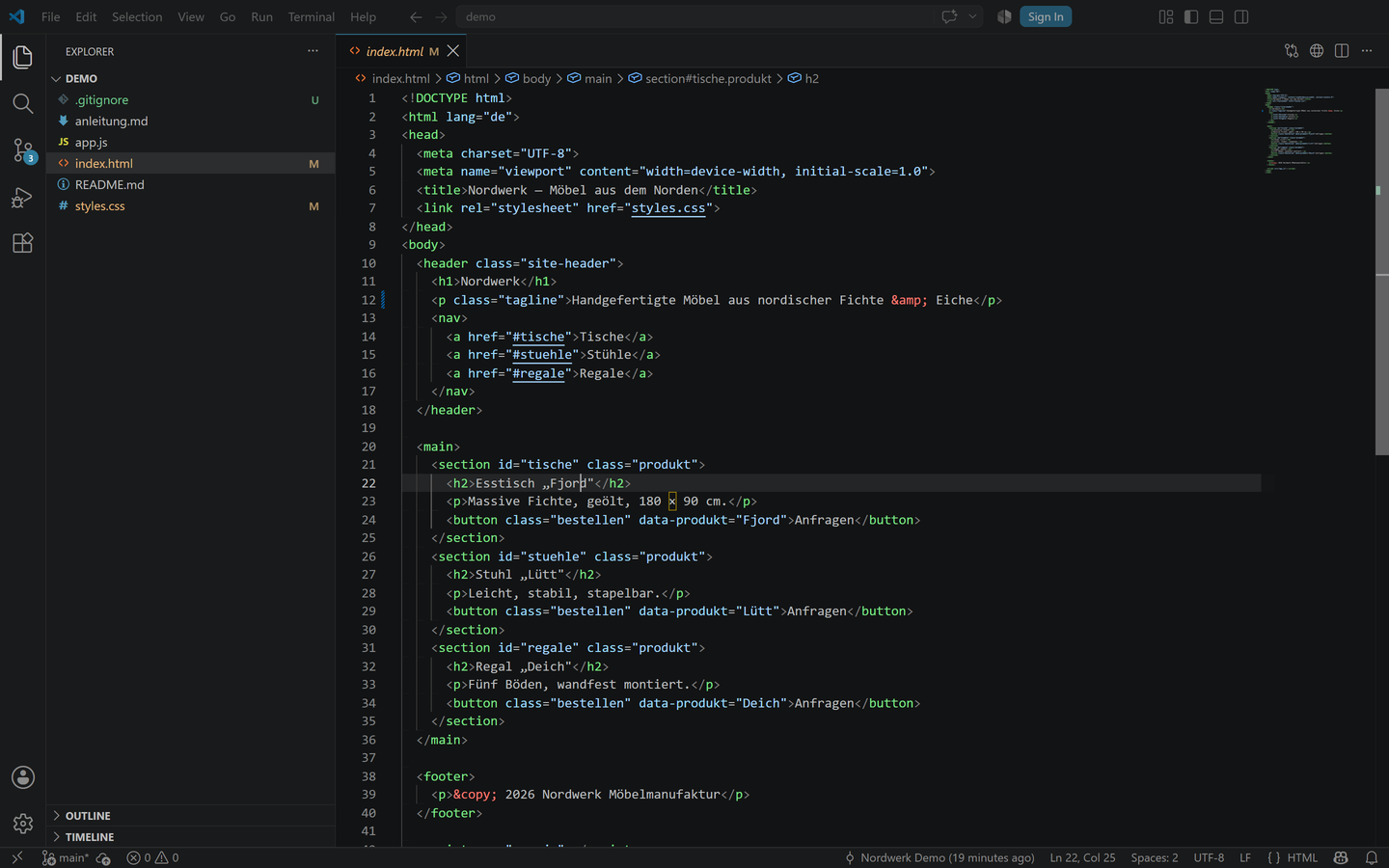
Task: Open editor More Actions ellipsis
Action: (1367, 51)
